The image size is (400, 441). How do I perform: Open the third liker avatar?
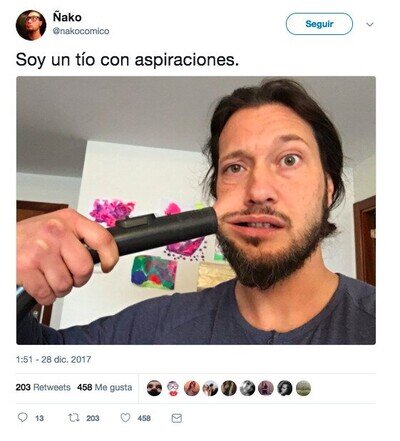point(192,388)
